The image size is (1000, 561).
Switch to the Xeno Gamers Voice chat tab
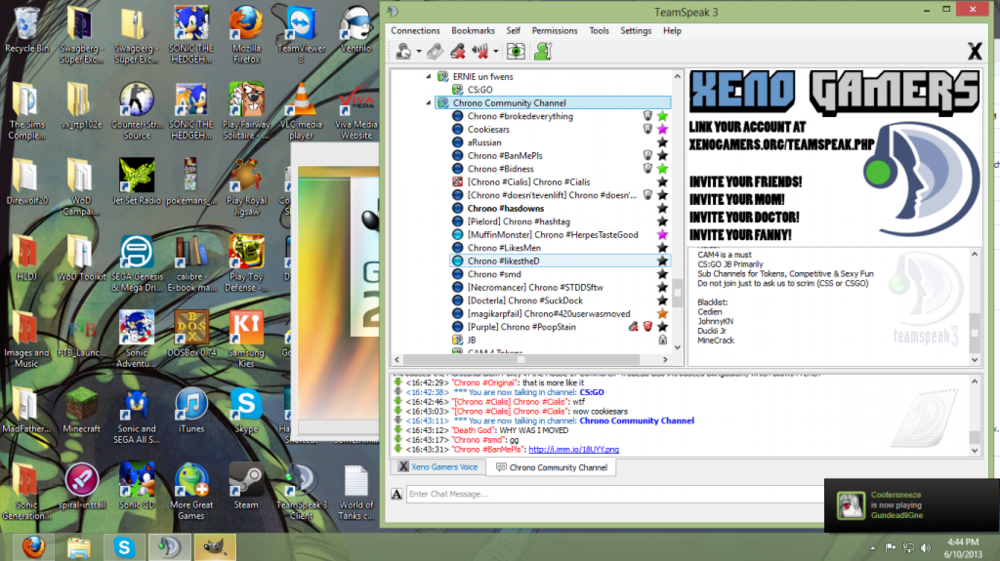pos(438,467)
